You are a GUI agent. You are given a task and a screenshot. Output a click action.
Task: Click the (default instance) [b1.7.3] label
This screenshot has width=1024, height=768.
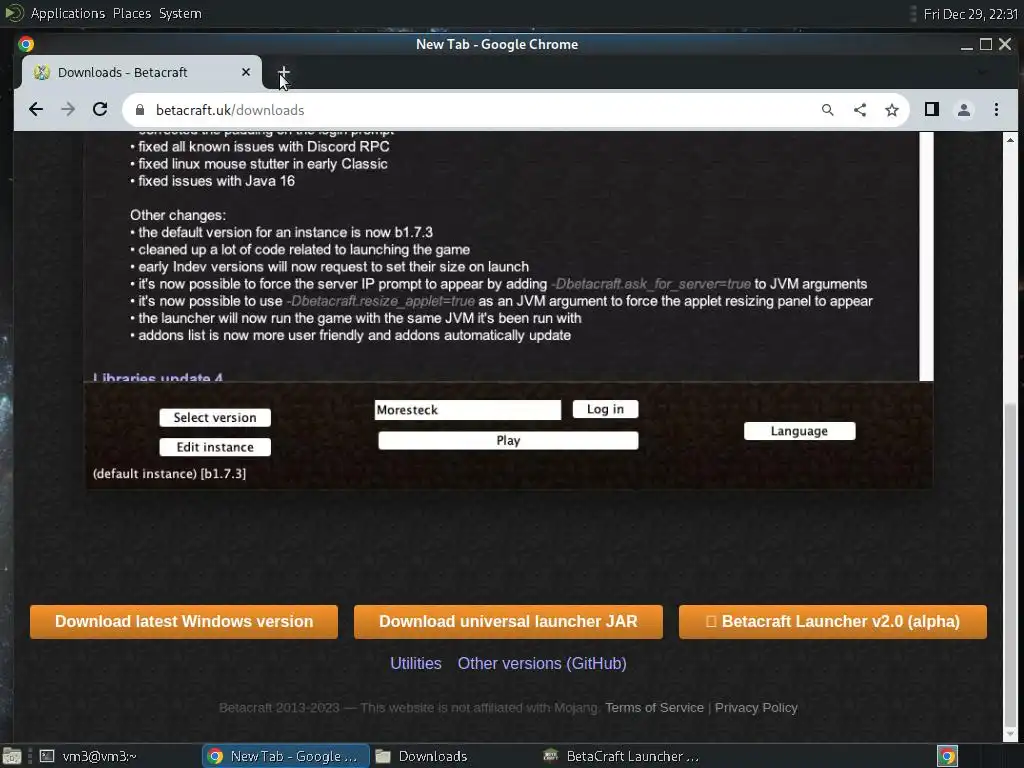pos(169,473)
